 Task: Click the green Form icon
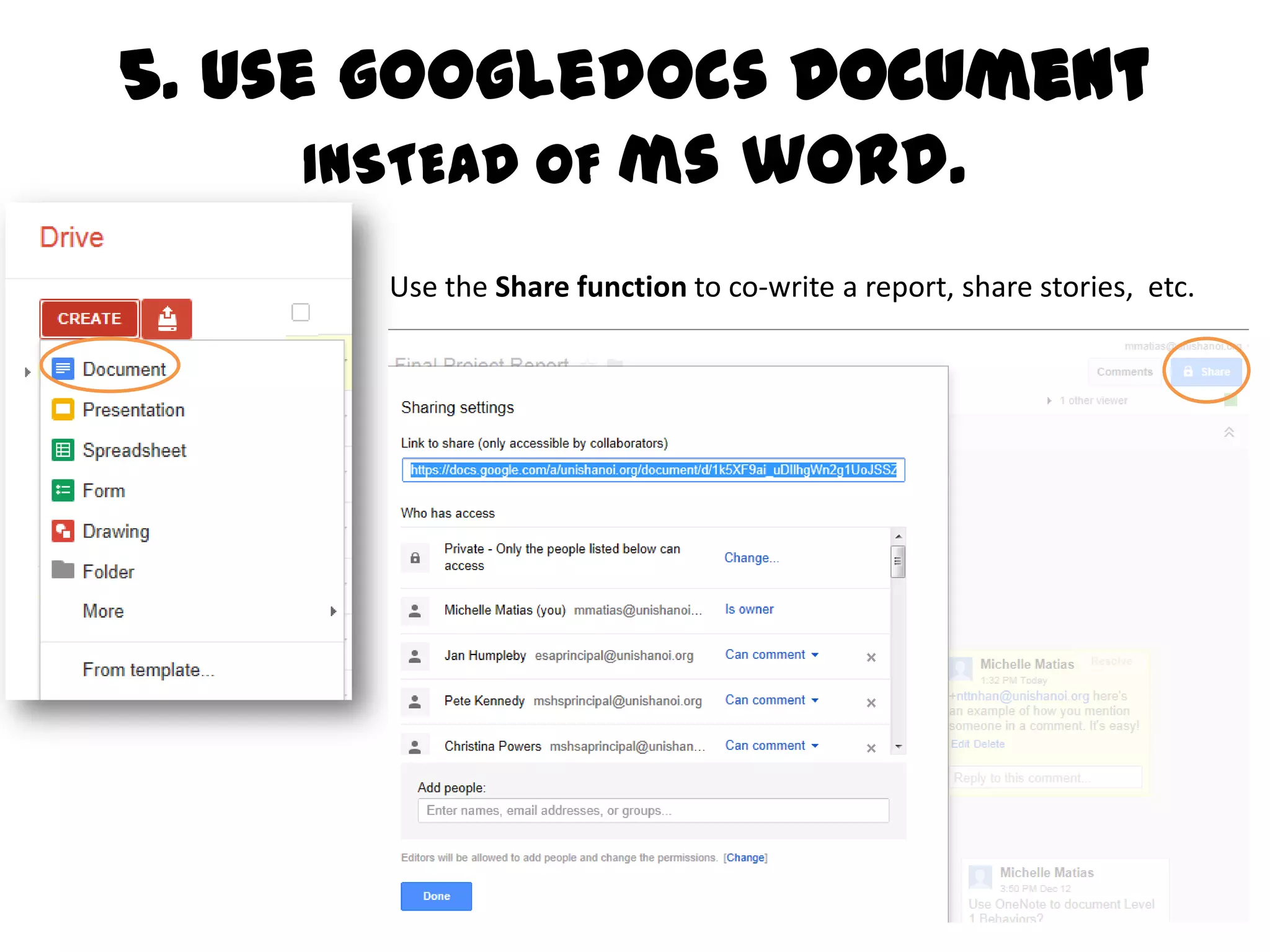[x=63, y=491]
